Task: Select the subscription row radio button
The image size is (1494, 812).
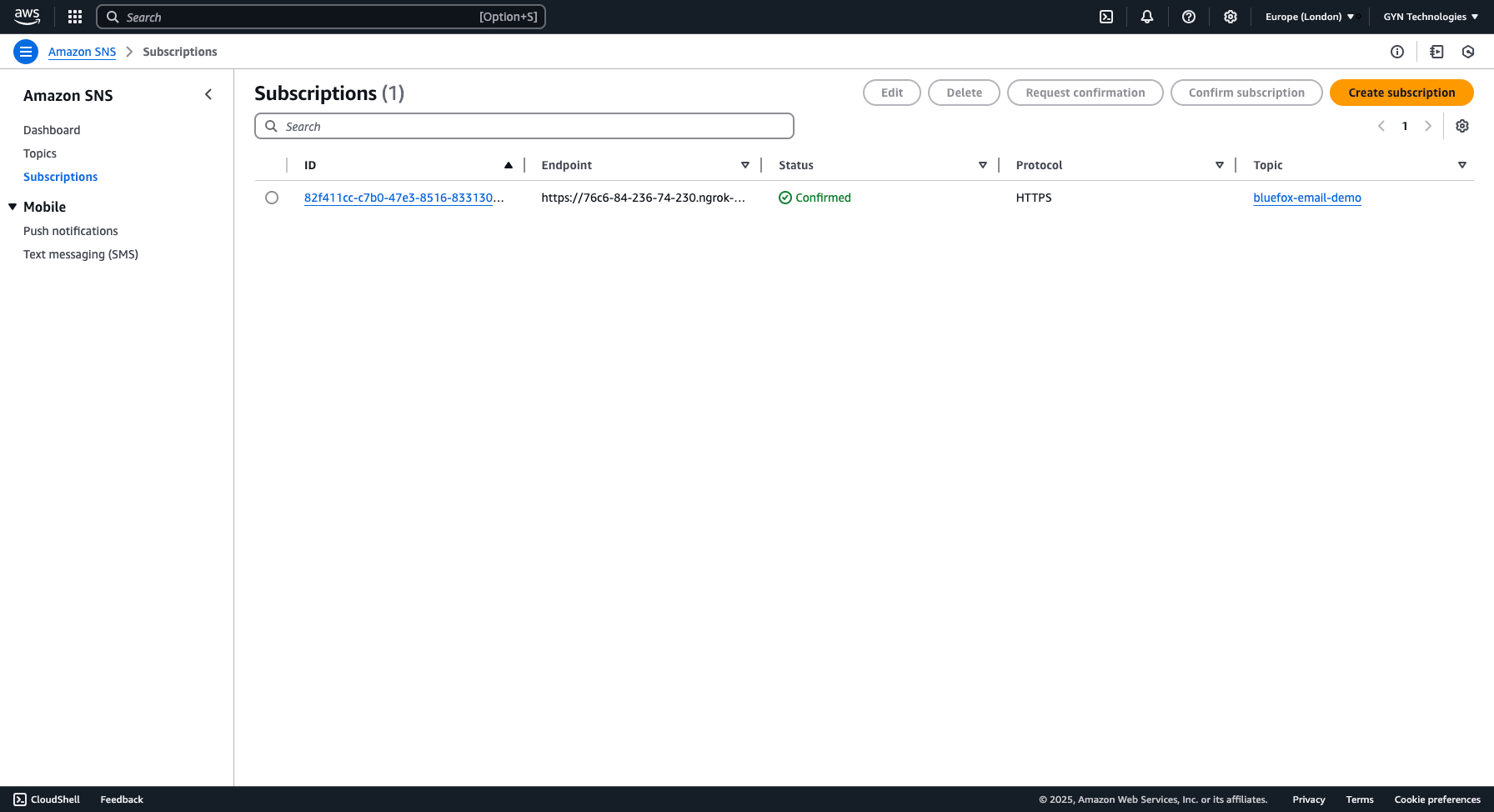Action: [272, 198]
